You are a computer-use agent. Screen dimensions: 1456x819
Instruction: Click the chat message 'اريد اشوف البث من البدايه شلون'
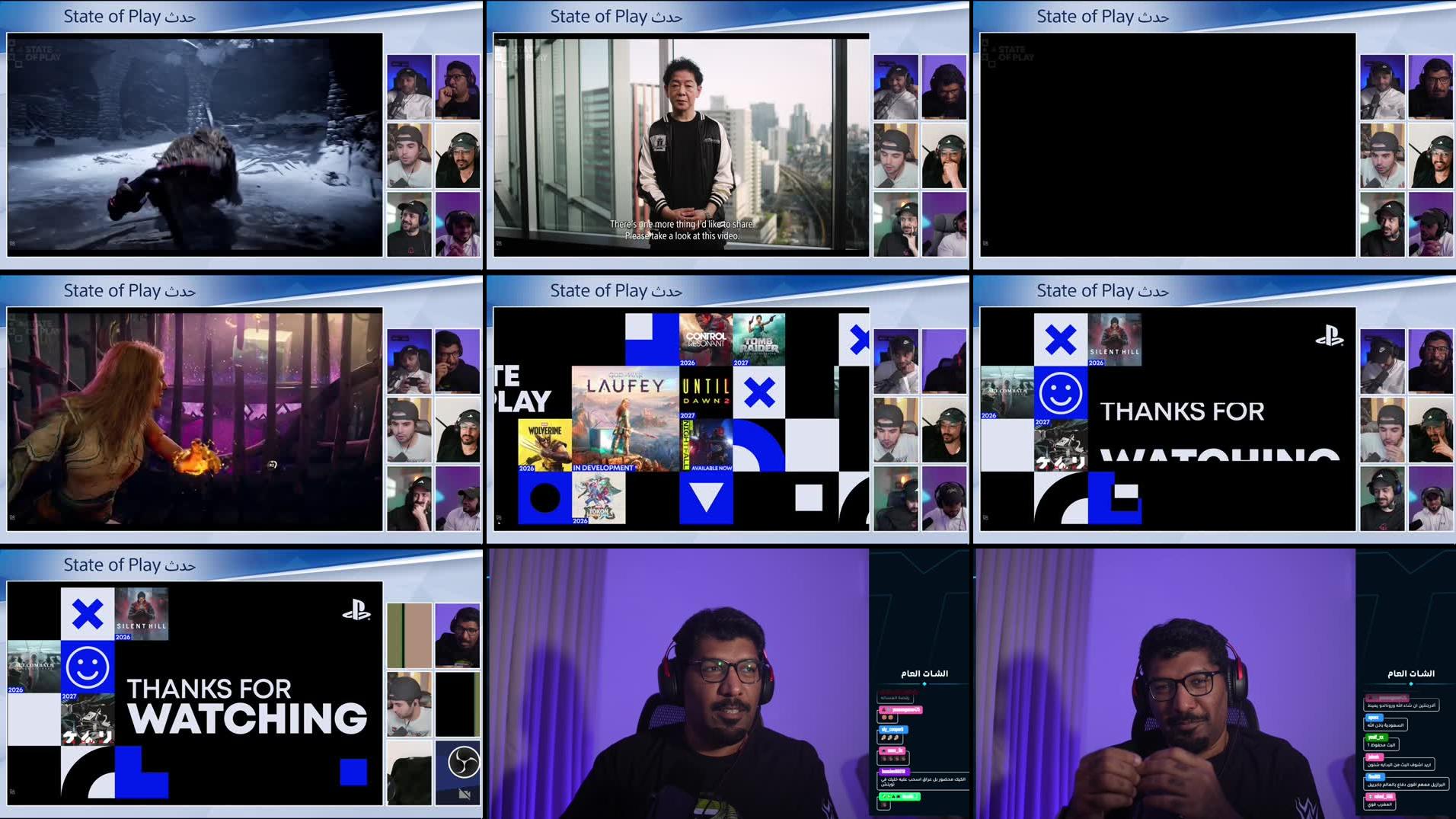coord(1400,764)
